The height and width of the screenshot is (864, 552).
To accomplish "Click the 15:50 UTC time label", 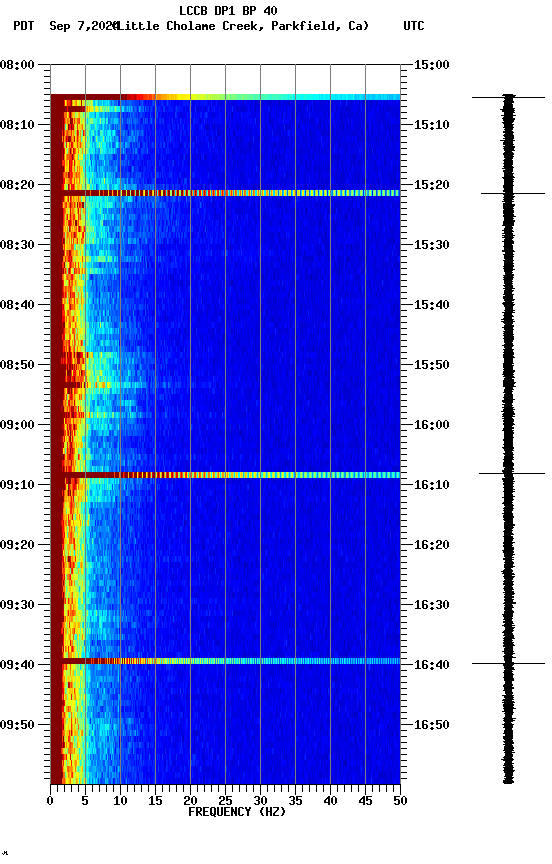I will coord(432,365).
